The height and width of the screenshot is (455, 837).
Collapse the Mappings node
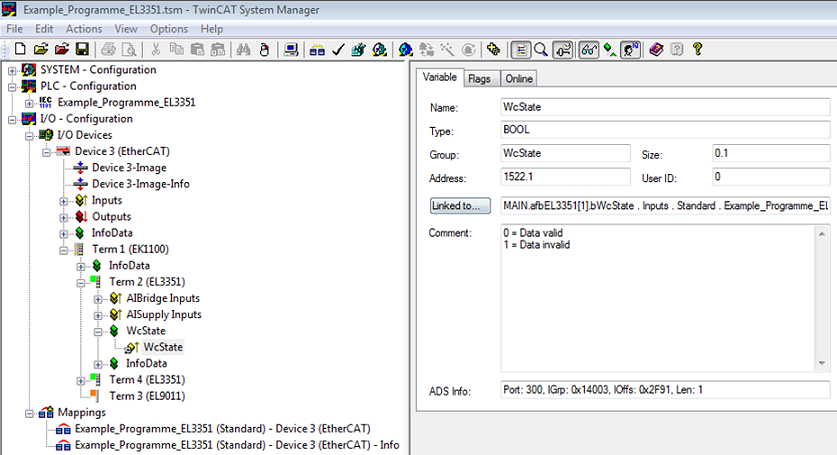coord(29,413)
